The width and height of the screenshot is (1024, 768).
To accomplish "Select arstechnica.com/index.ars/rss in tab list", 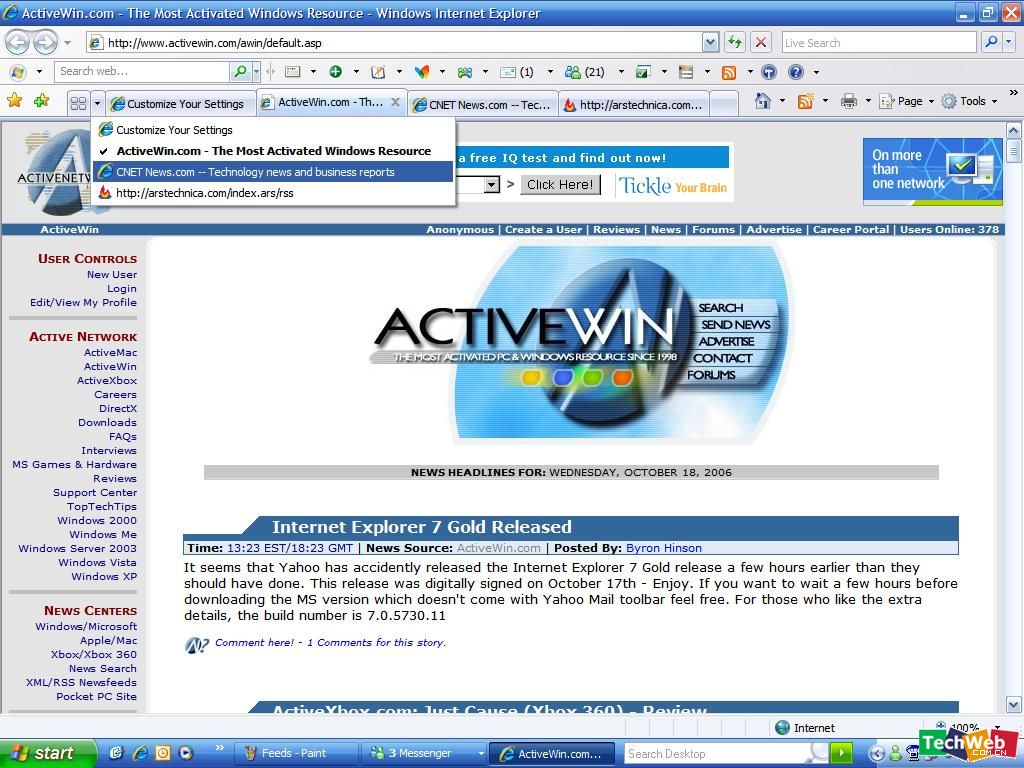I will (x=273, y=193).
